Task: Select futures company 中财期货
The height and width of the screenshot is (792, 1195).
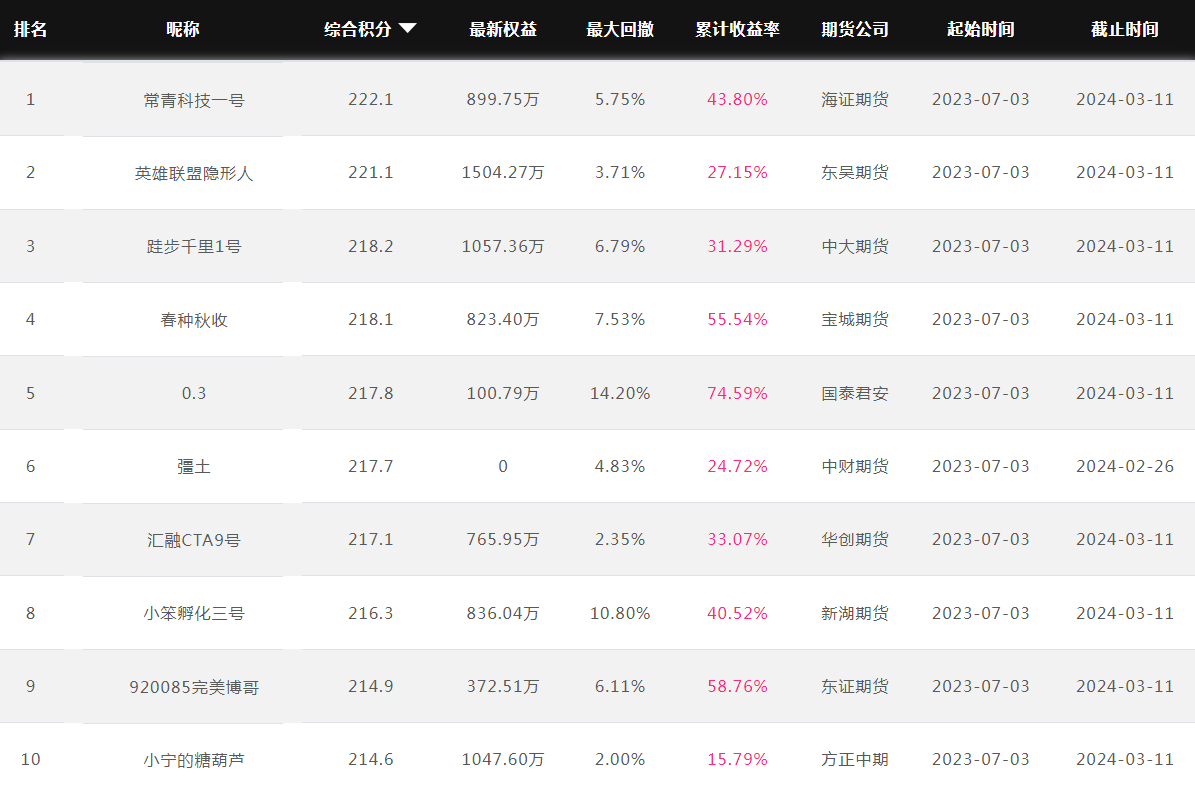Action: 855,467
